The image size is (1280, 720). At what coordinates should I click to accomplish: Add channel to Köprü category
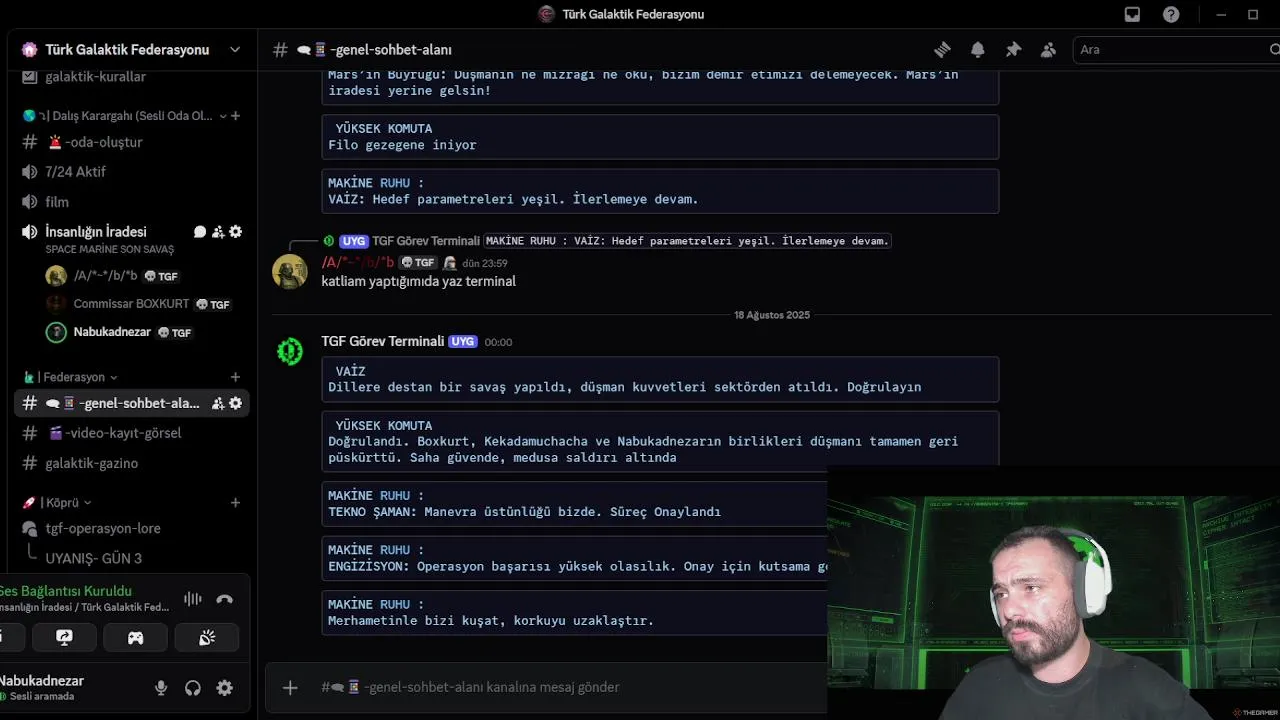pyautogui.click(x=235, y=502)
